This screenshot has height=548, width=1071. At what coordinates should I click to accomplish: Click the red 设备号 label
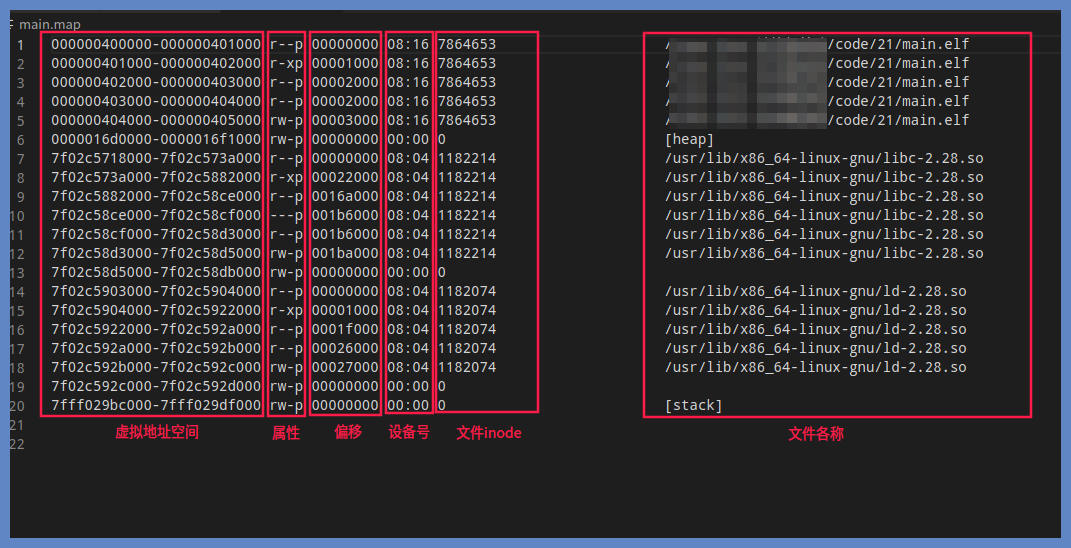pos(409,433)
